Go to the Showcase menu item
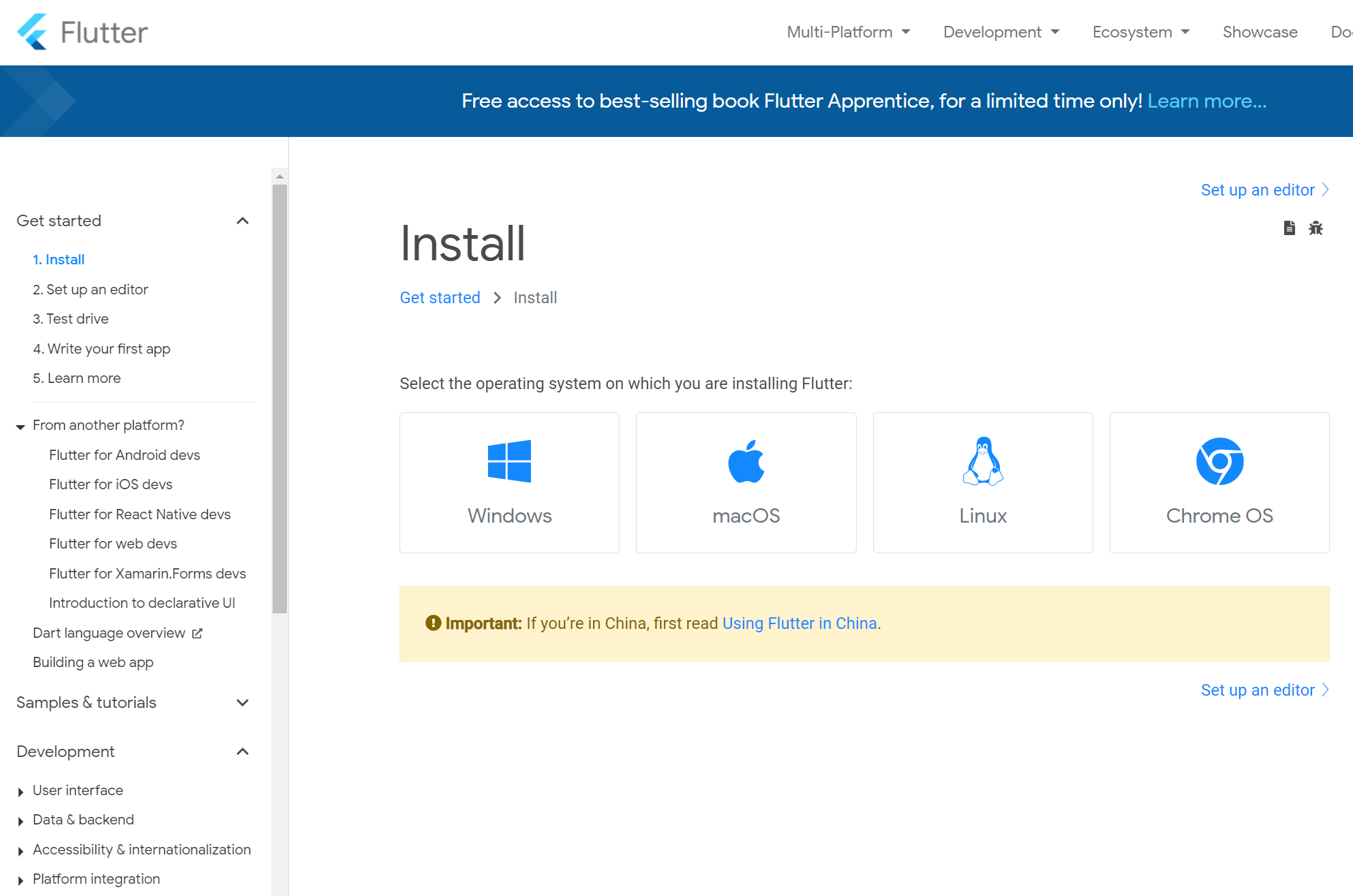The width and height of the screenshot is (1353, 896). 1260,32
